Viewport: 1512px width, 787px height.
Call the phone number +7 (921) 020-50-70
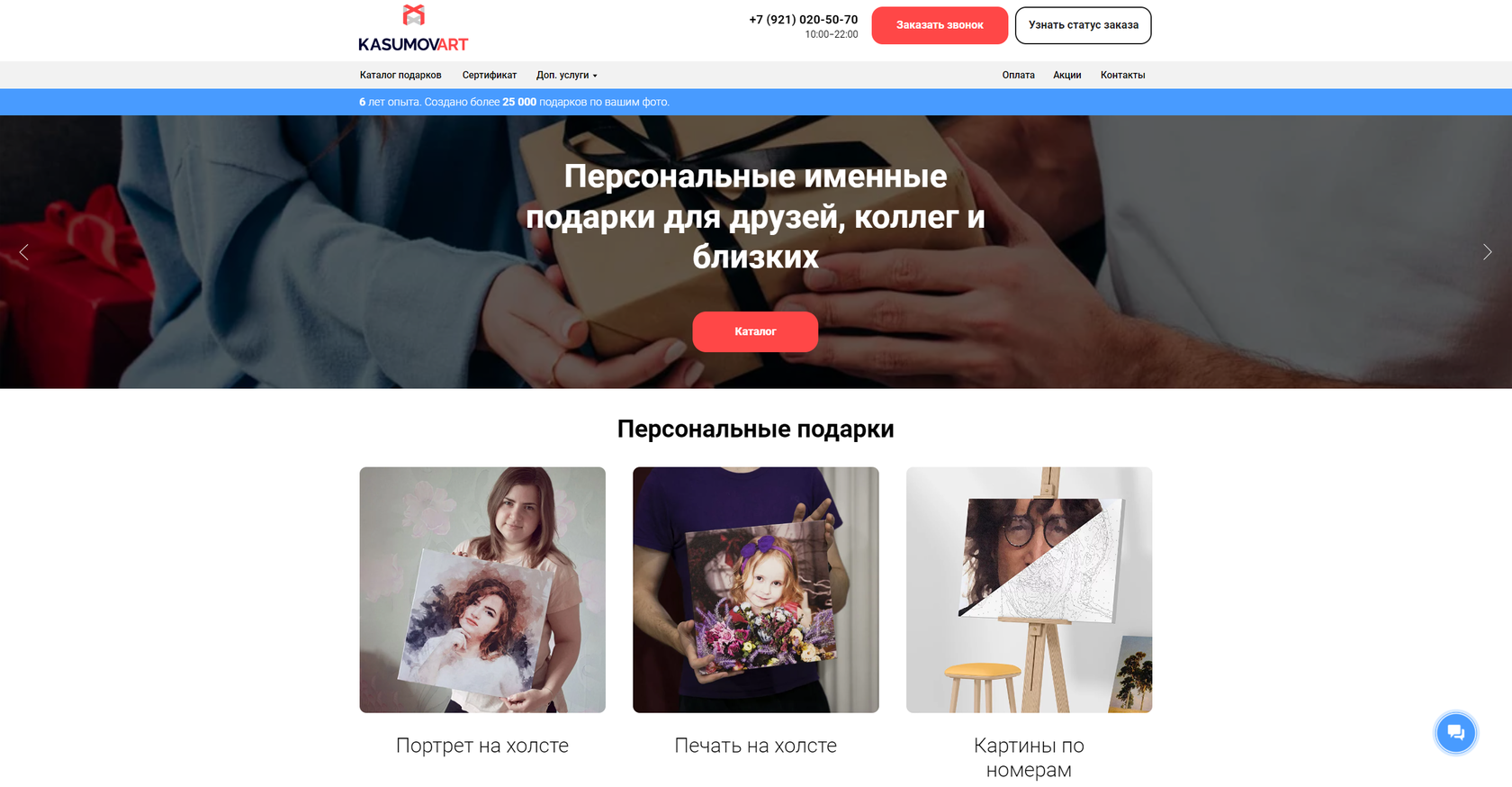pyautogui.click(x=803, y=19)
